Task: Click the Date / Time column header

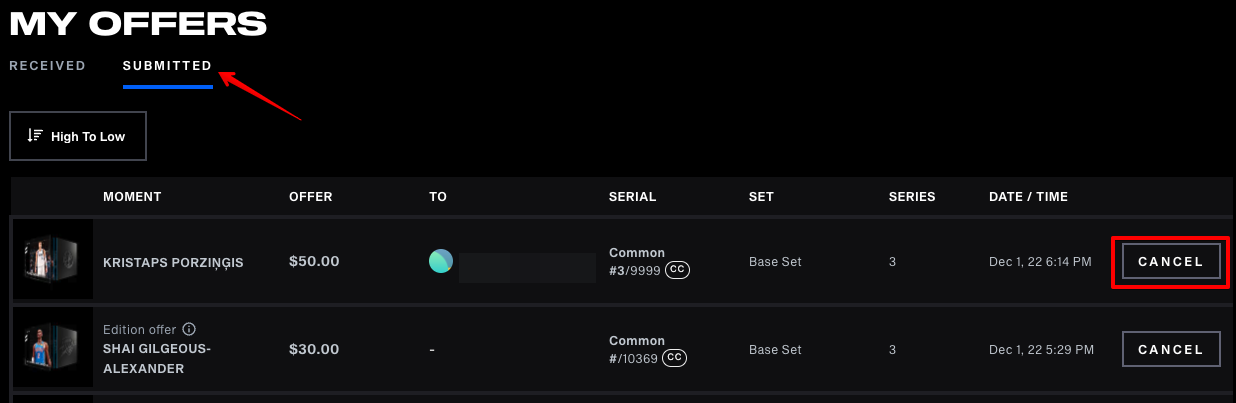Action: pyautogui.click(x=1028, y=197)
